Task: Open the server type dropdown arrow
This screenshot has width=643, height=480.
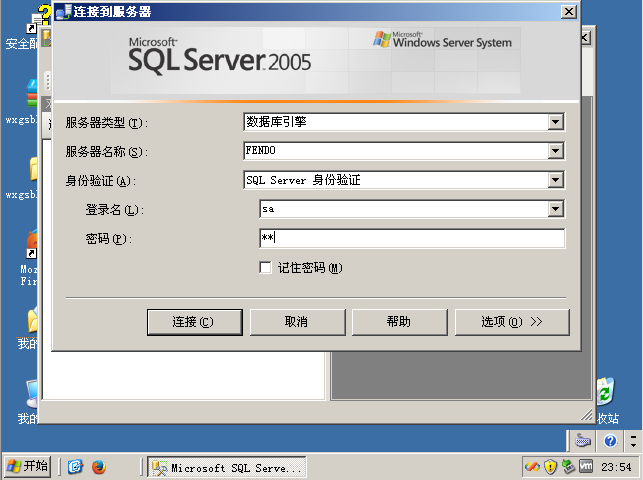Action: 555,122
